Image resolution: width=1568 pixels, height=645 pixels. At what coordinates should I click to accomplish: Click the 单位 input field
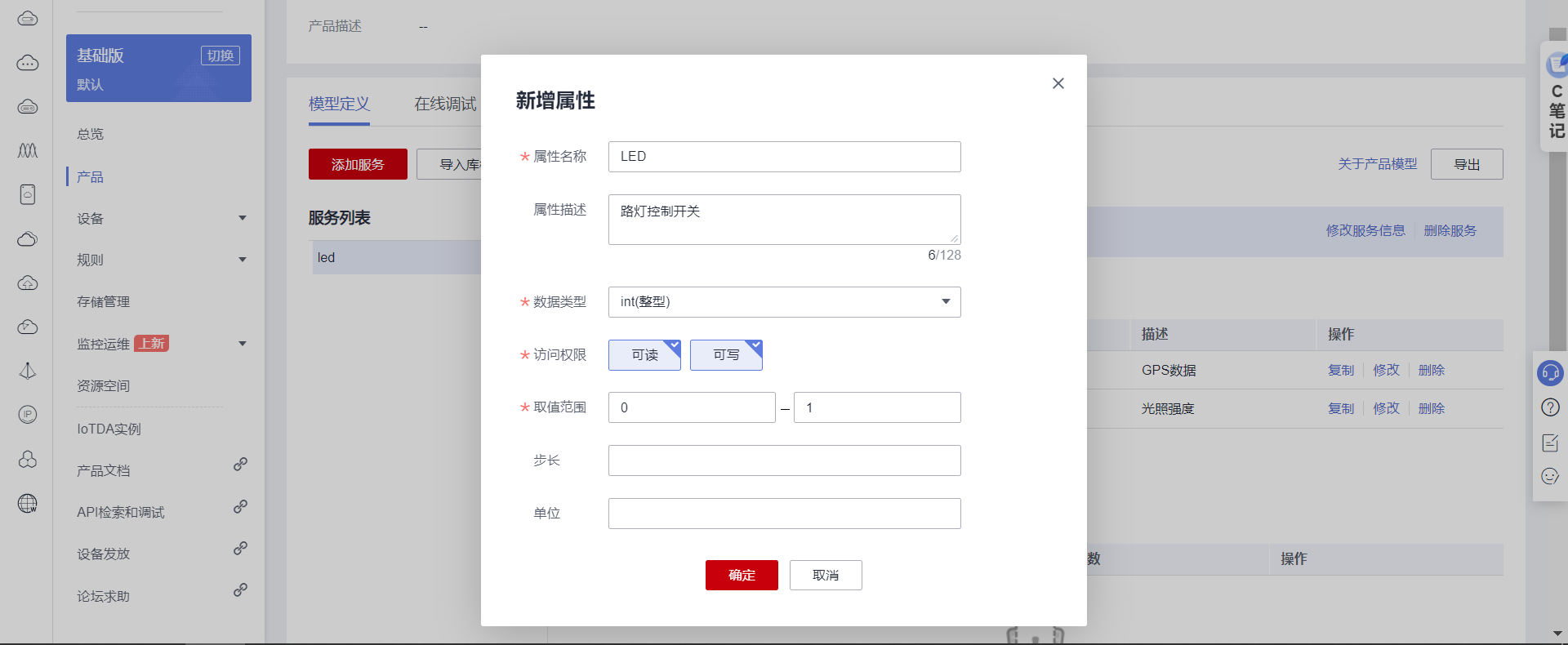tap(784, 514)
